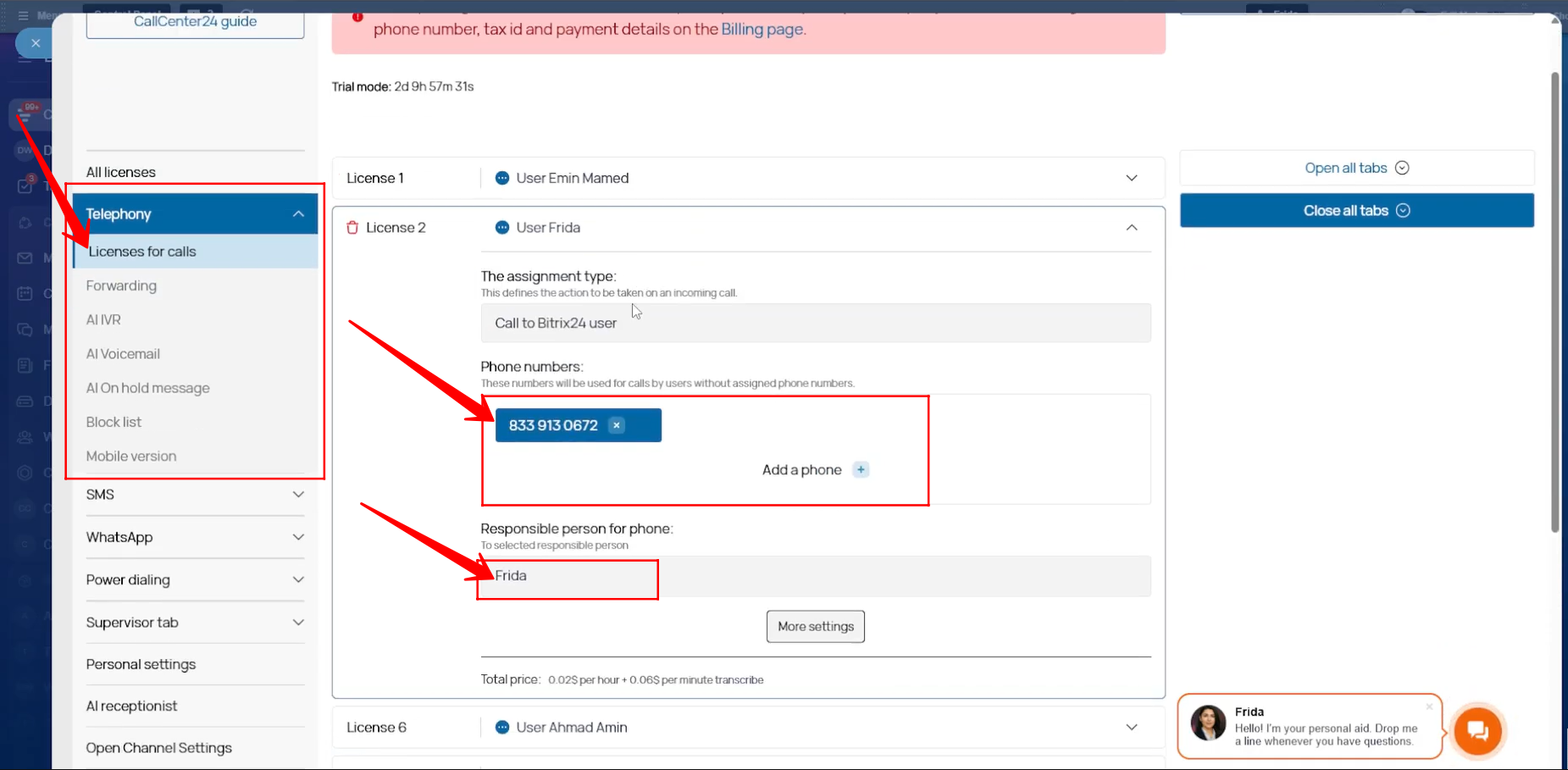Expand the SMS menu section
This screenshot has width=1568, height=770.
click(298, 495)
